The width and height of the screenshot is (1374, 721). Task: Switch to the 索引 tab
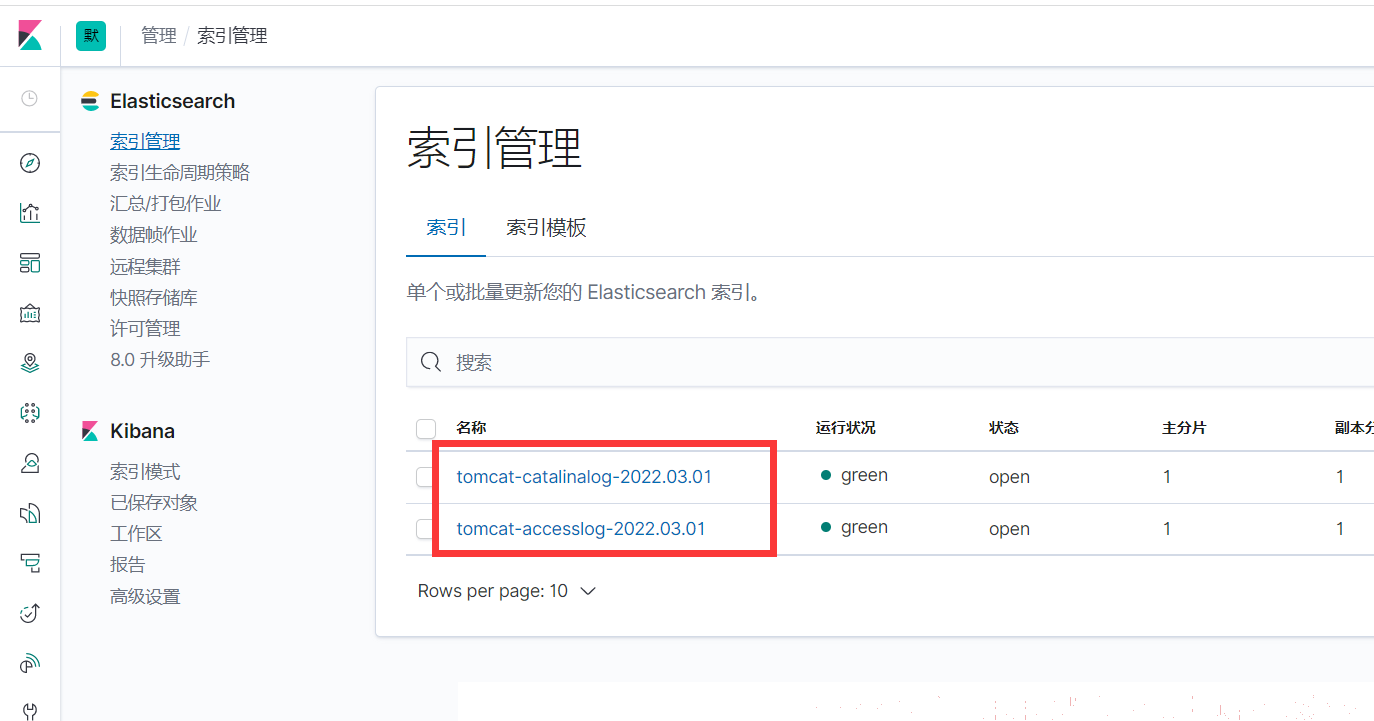point(446,227)
